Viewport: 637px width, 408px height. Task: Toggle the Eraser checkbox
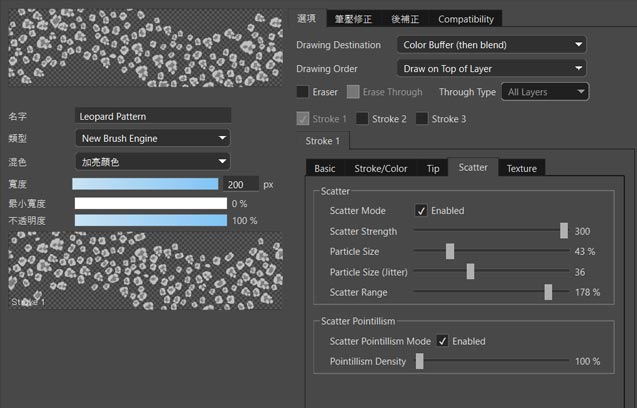point(303,92)
